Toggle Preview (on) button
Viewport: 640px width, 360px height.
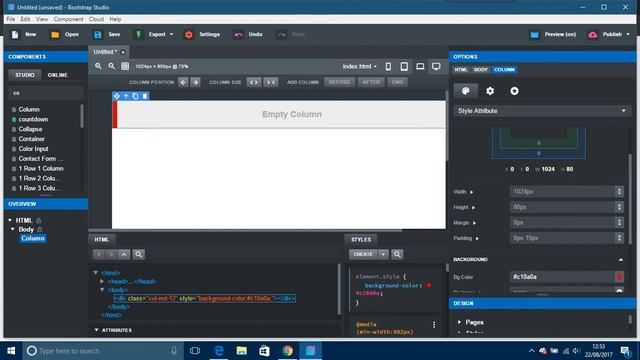(x=553, y=34)
